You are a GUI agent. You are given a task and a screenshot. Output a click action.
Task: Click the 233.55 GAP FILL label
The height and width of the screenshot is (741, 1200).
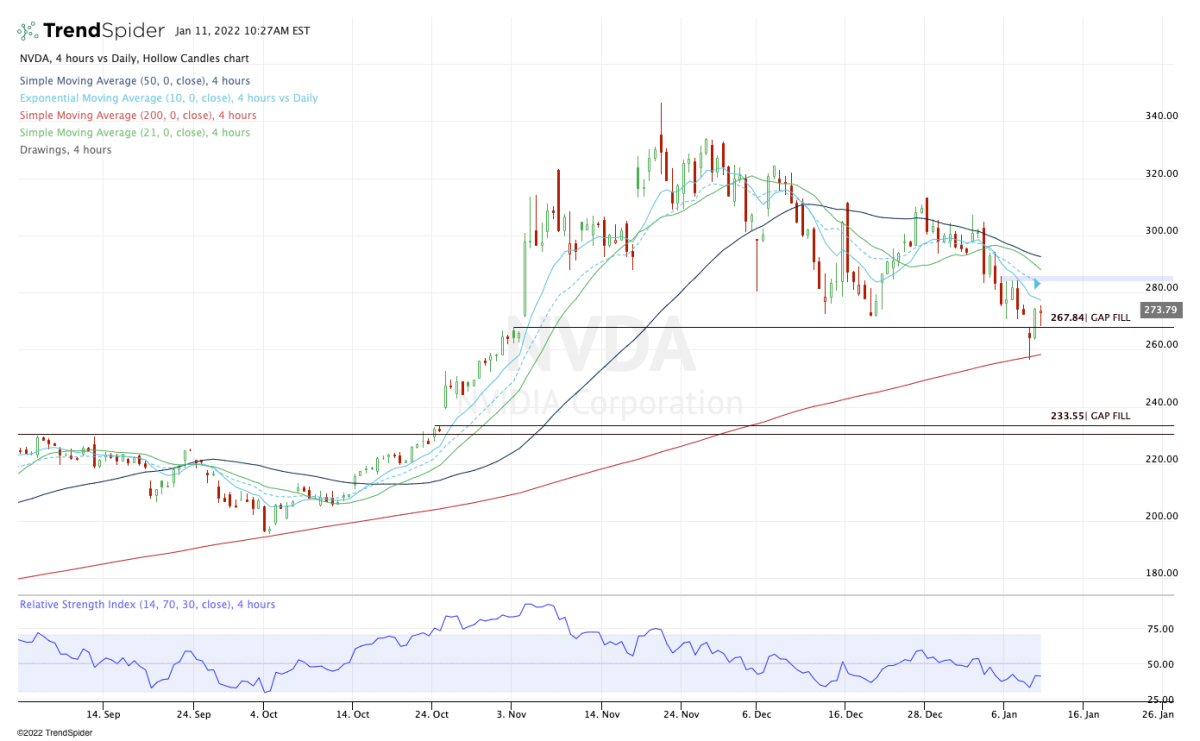pyautogui.click(x=1090, y=415)
